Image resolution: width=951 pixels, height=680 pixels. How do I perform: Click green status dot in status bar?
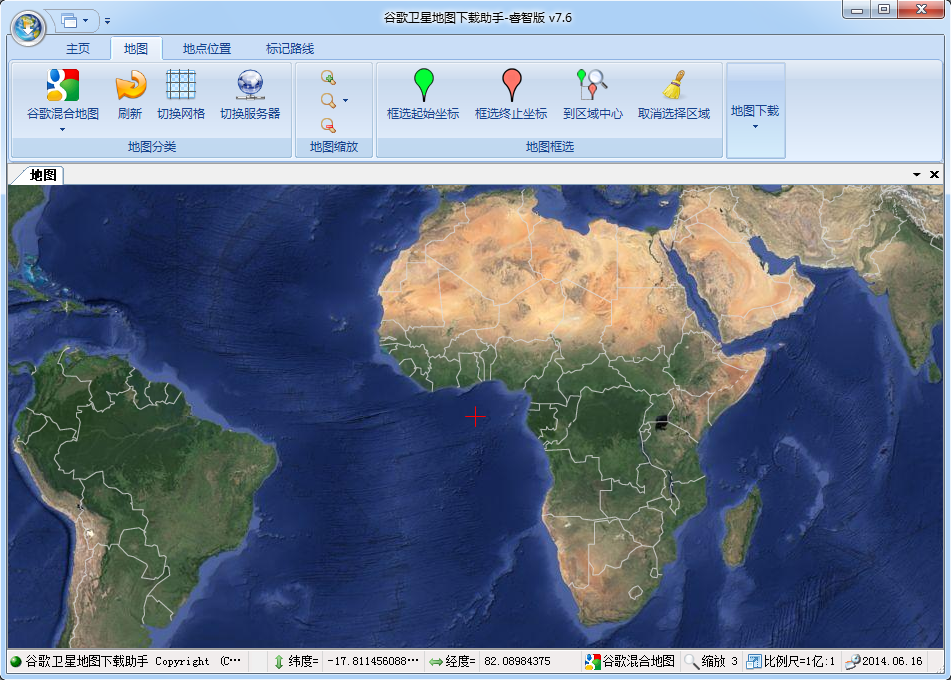pos(16,661)
